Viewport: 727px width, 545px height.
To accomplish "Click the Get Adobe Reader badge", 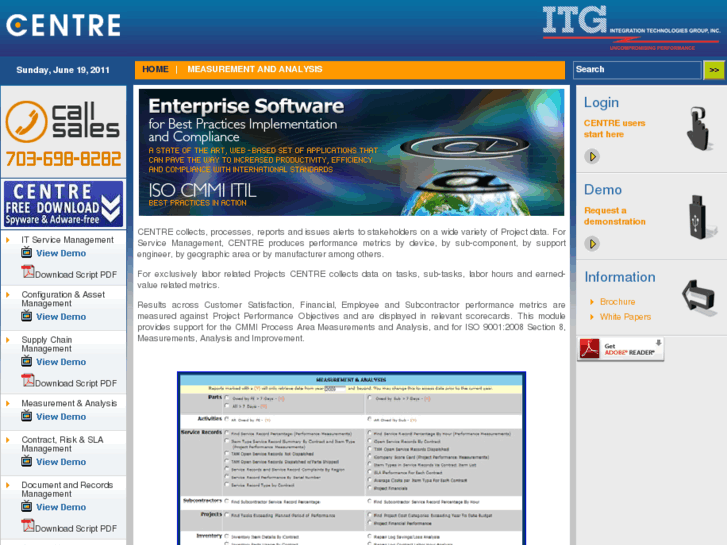I will point(621,349).
